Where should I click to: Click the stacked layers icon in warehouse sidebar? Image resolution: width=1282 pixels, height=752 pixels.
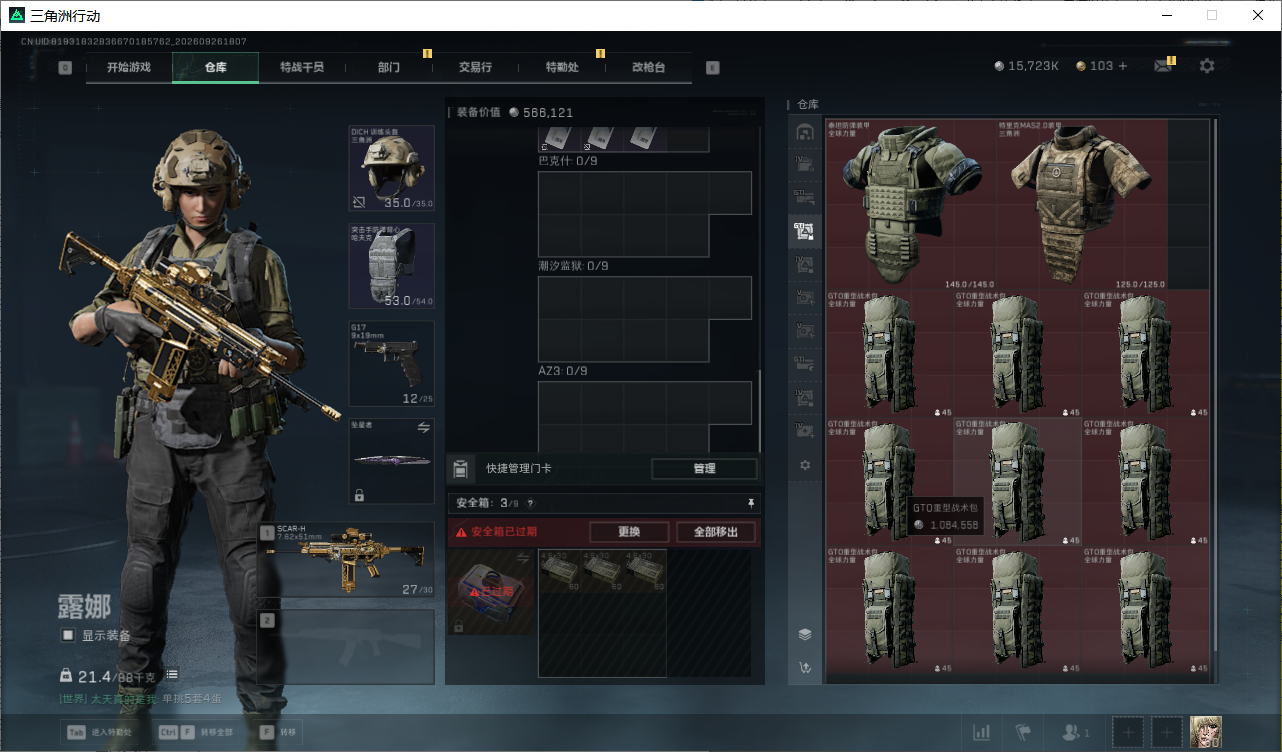pyautogui.click(x=805, y=634)
